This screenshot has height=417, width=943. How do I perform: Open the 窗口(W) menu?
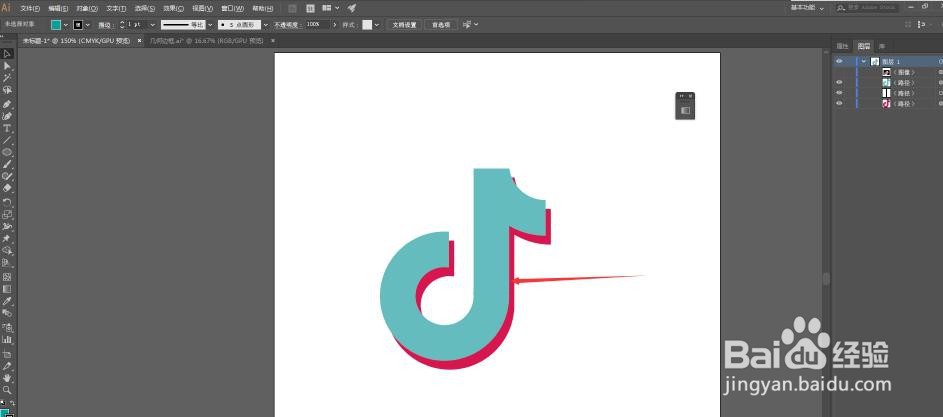click(232, 8)
